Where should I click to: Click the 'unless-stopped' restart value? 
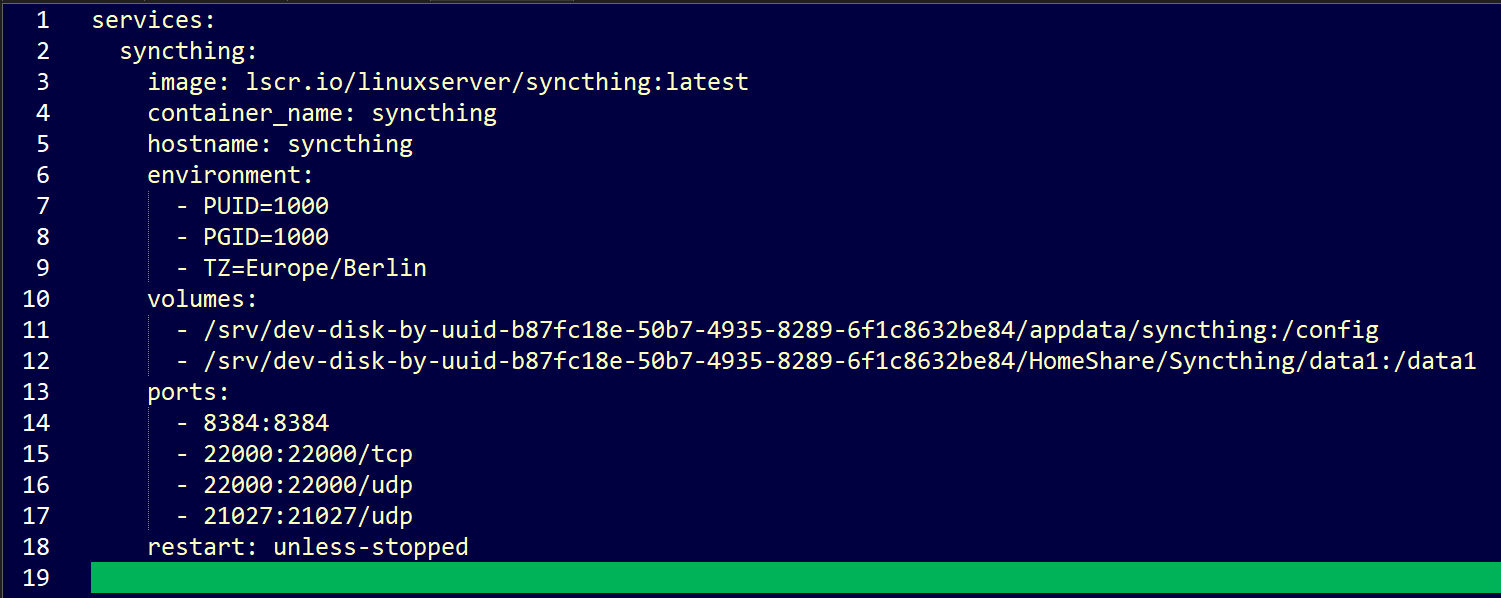coord(370,547)
